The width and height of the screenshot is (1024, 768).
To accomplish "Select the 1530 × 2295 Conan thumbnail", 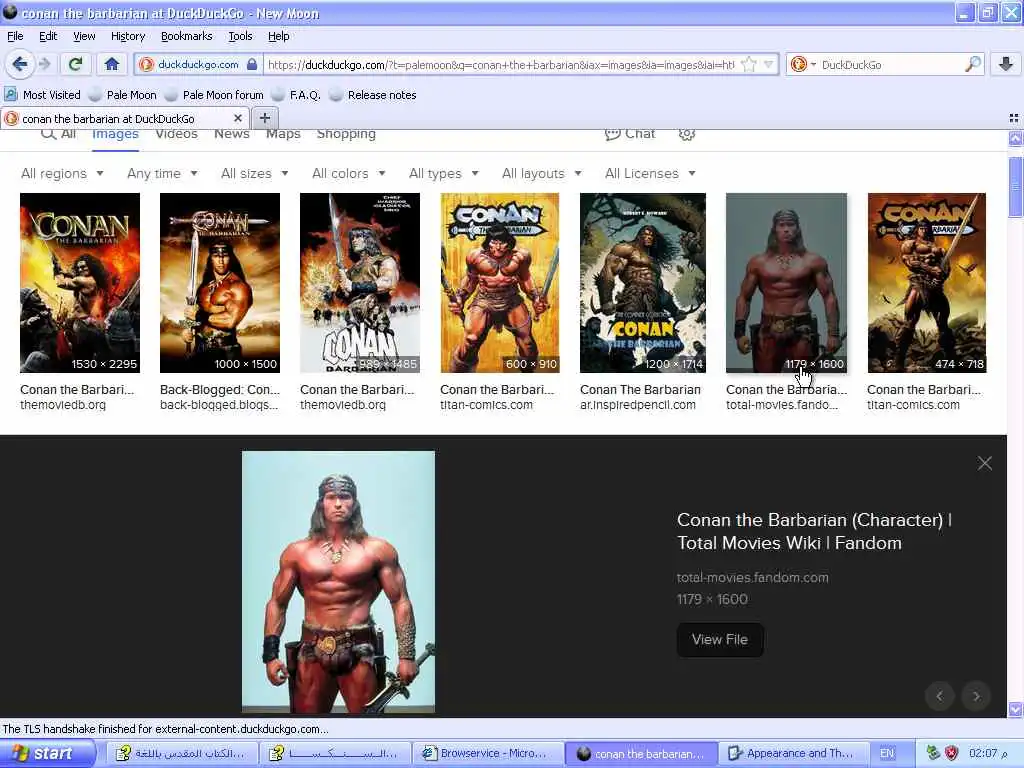I will pos(80,283).
